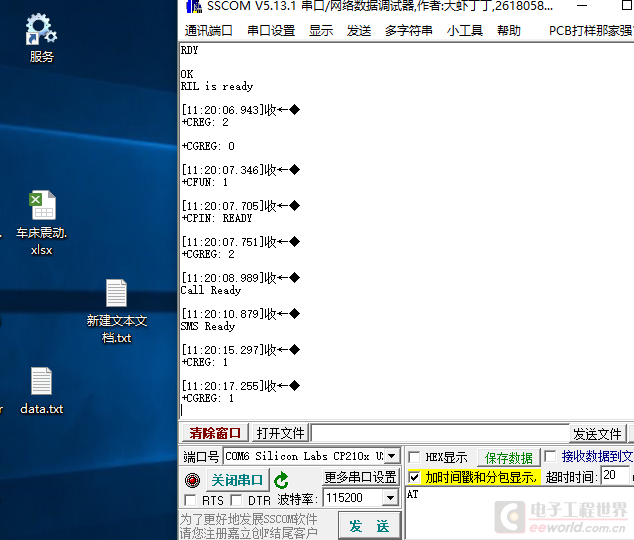This screenshot has height=540, width=634.
Task: Click the SSCOM application title bar icon
Action: pos(194,6)
